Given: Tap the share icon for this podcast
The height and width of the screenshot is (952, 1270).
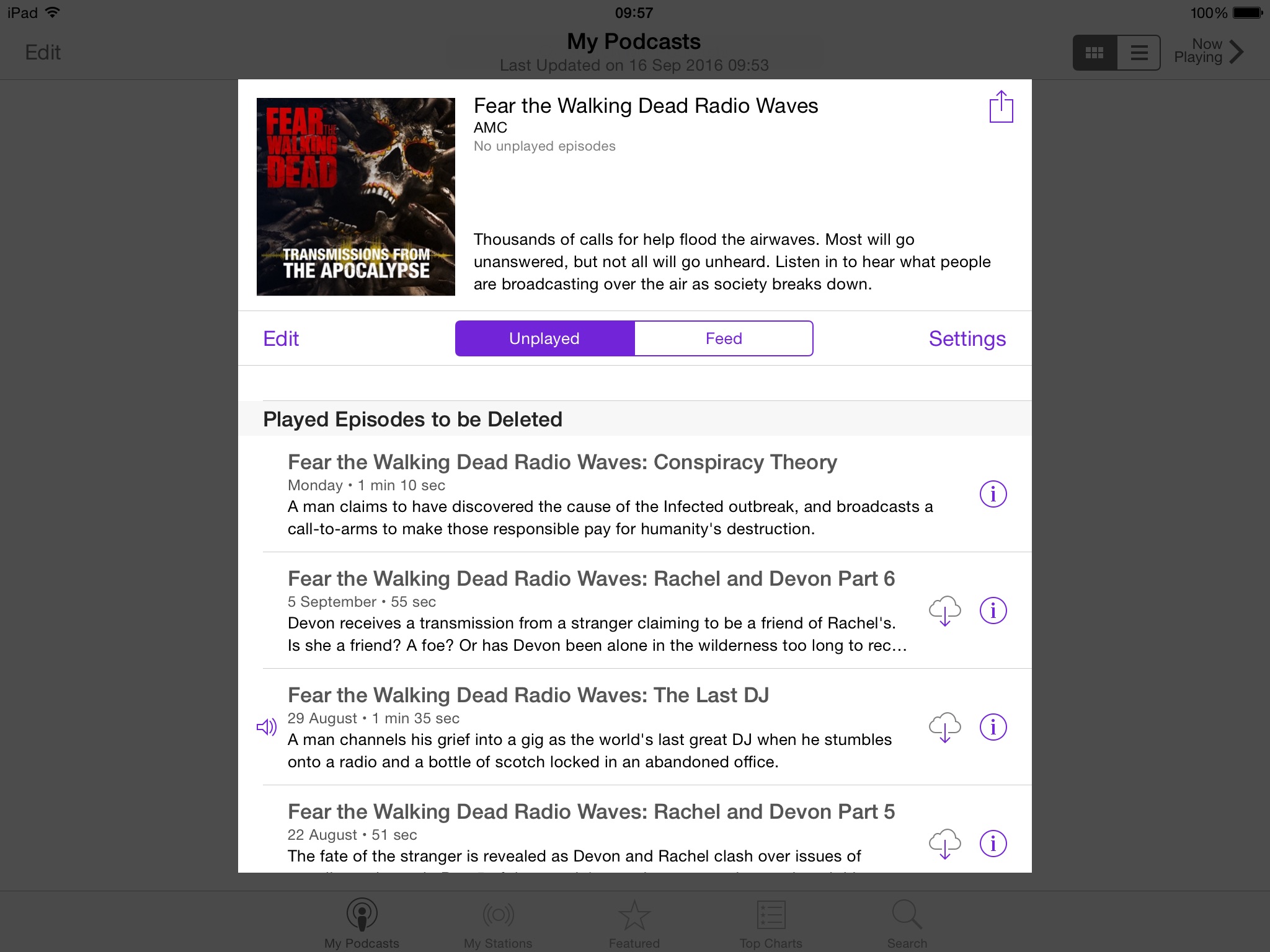Looking at the screenshot, I should coord(1001,107).
